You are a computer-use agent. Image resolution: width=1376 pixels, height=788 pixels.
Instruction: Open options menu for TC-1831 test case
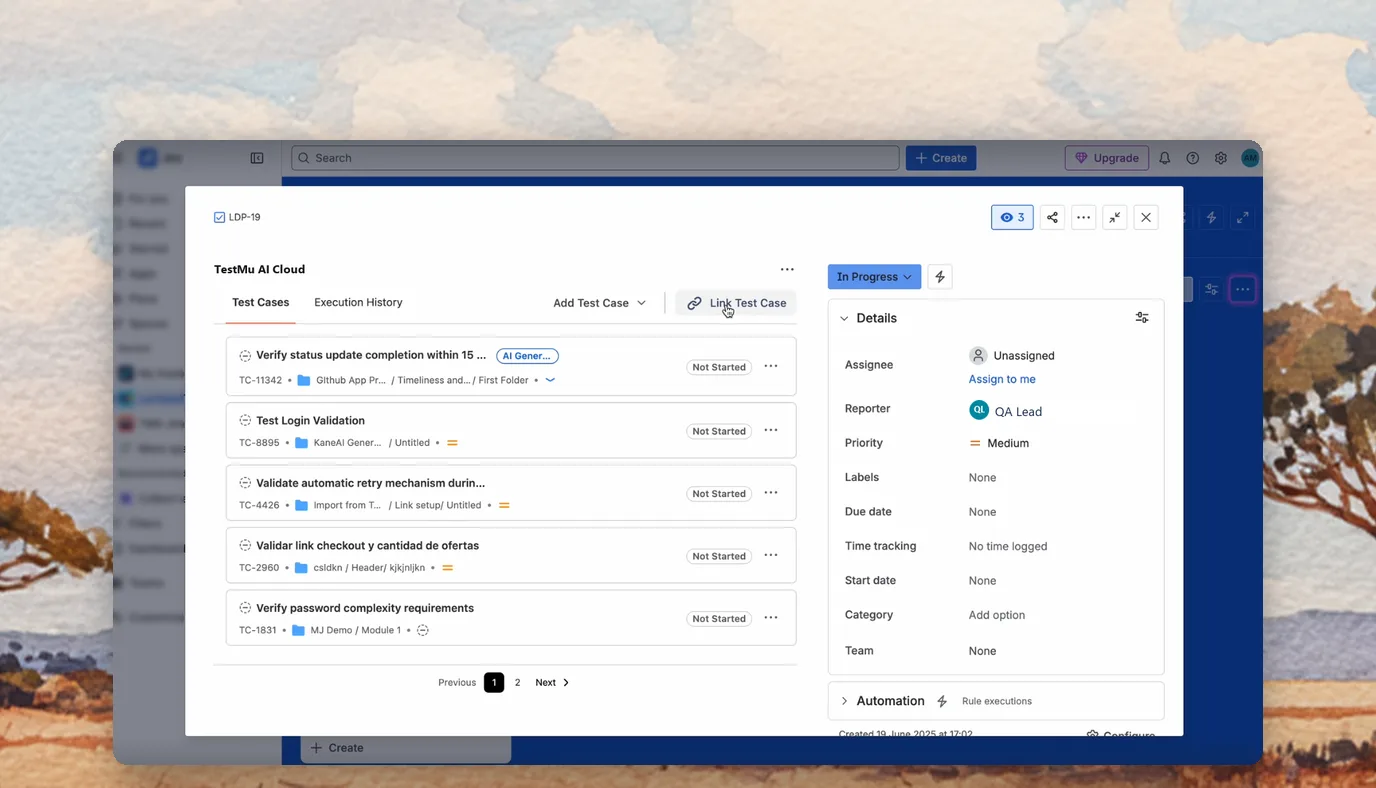pos(771,617)
